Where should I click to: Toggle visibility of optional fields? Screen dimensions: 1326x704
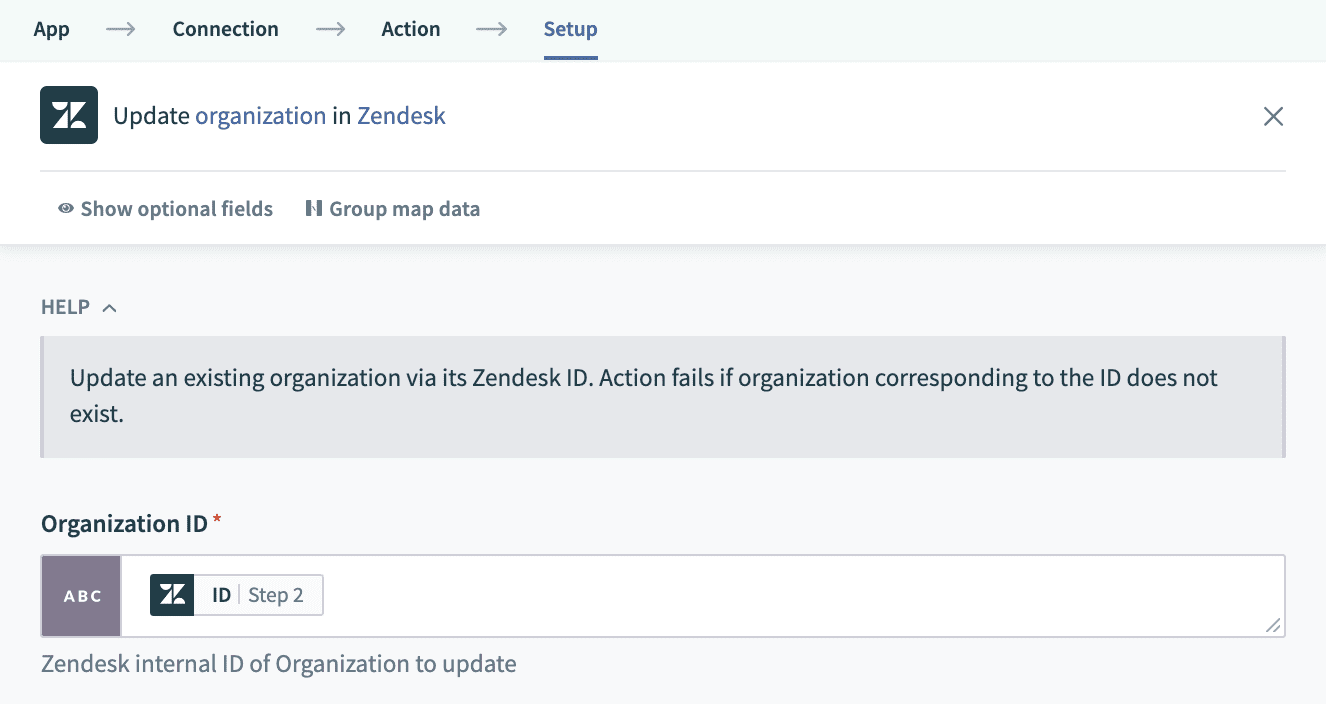point(176,208)
